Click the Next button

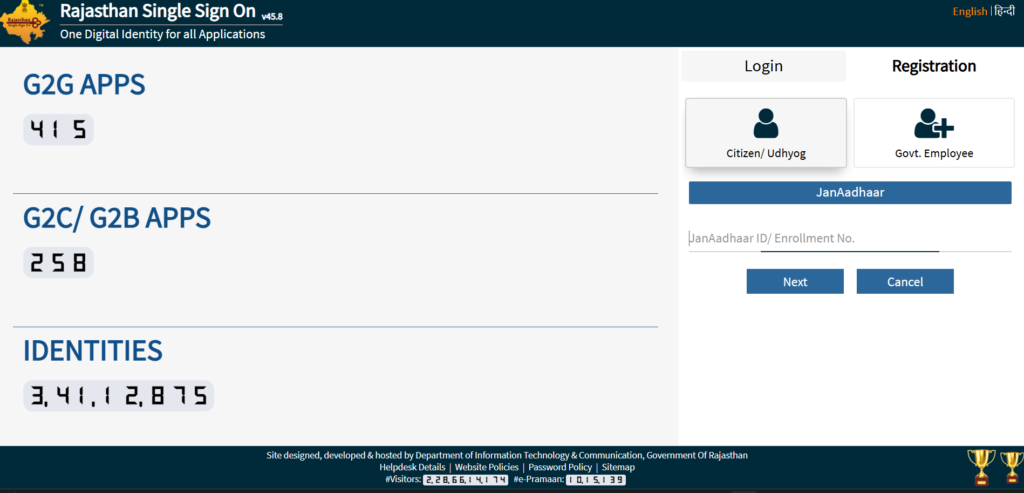(795, 281)
